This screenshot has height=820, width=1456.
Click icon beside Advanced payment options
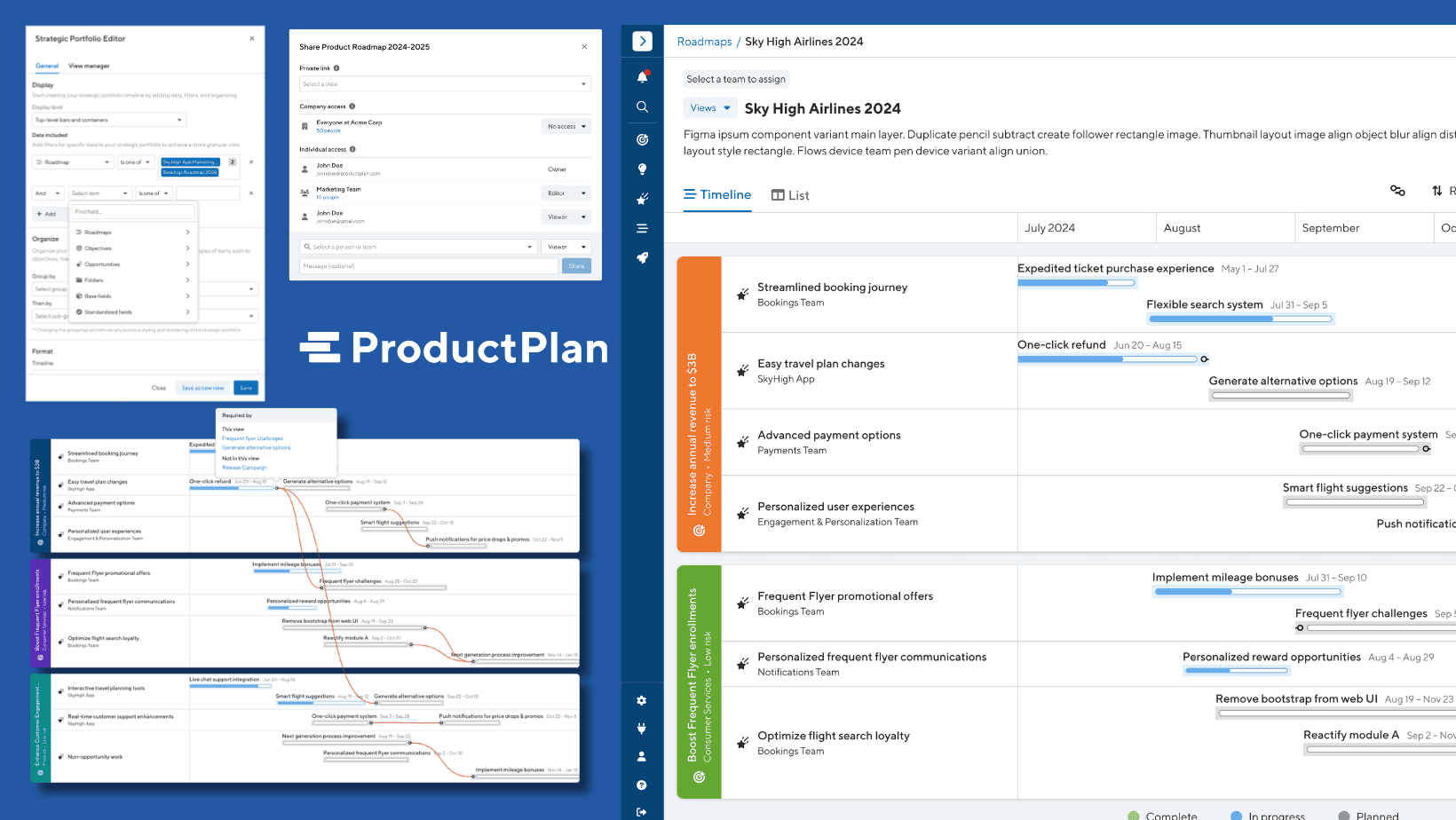tap(742, 442)
